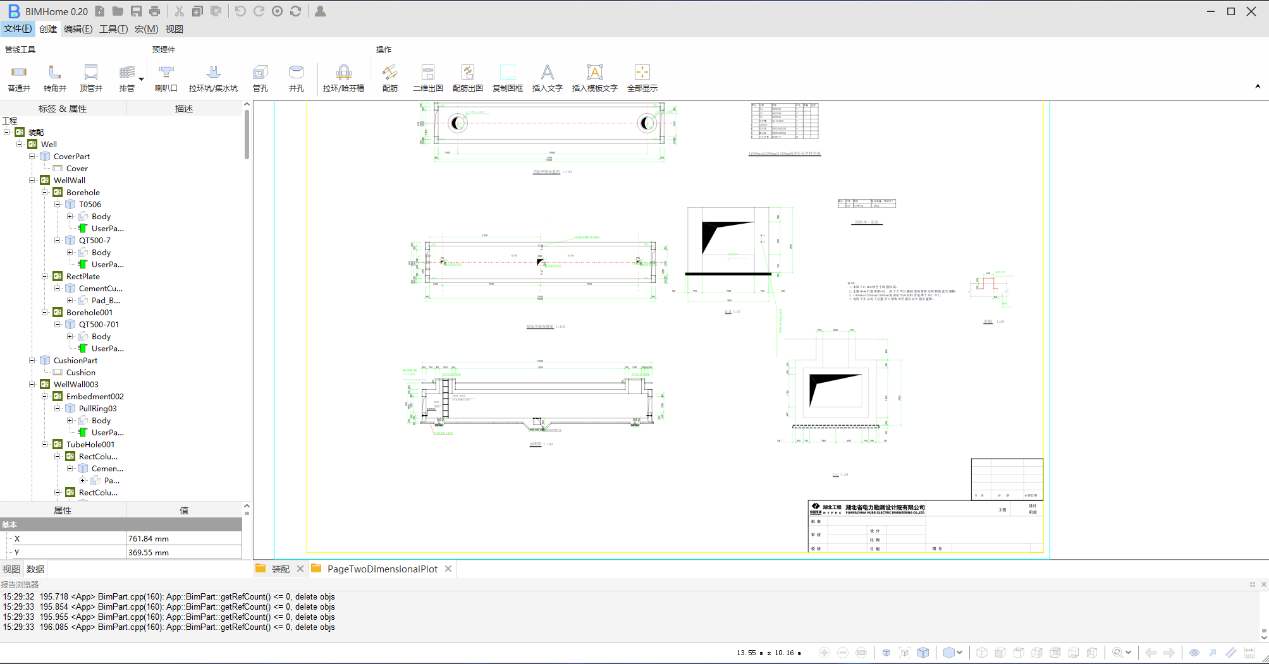Switch to PageTwoDimensionalPlot tab
Viewport: 1269px width, 664px height.
click(x=382, y=568)
